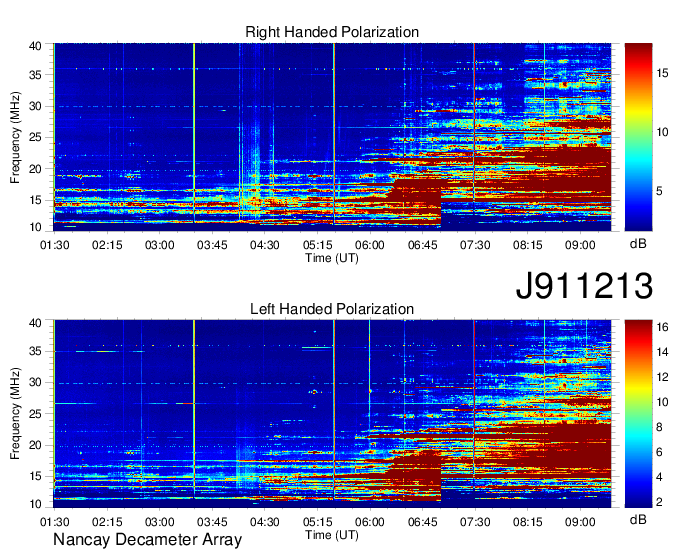This screenshot has height=552, width=680.
Task: Click "08:15" time tick of Right Handed plot
Action: click(x=528, y=245)
